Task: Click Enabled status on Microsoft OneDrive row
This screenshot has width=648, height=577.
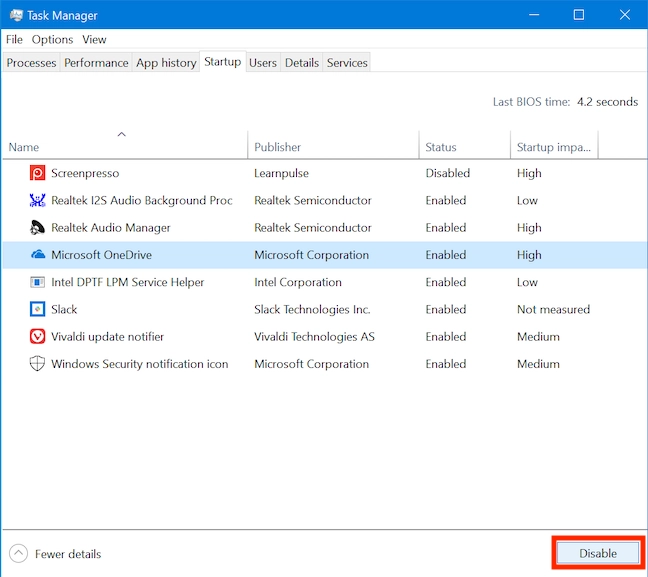Action: (446, 255)
